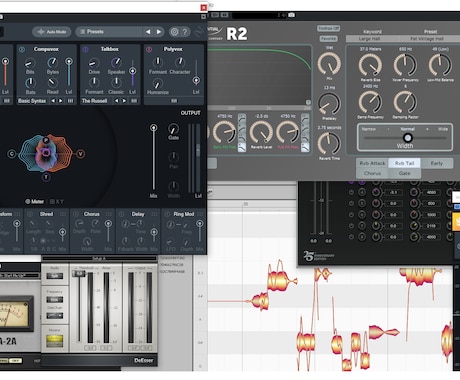
Task: Open the Delay module drag-handle dots
Action: coord(154,214)
